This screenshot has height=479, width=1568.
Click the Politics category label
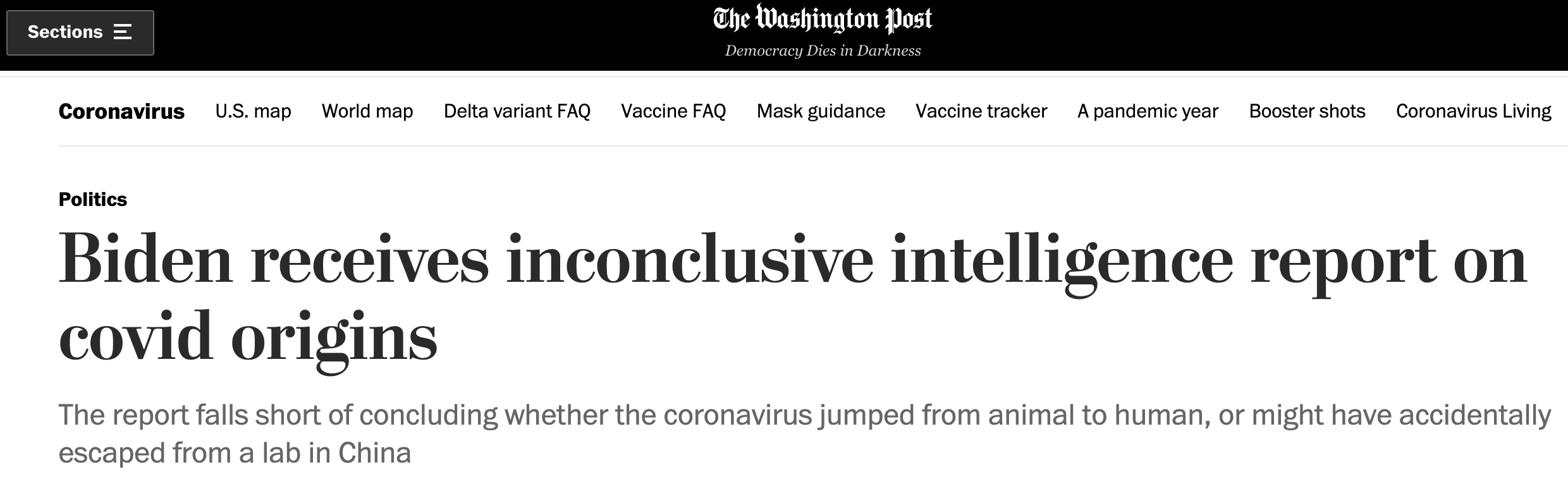[x=93, y=200]
